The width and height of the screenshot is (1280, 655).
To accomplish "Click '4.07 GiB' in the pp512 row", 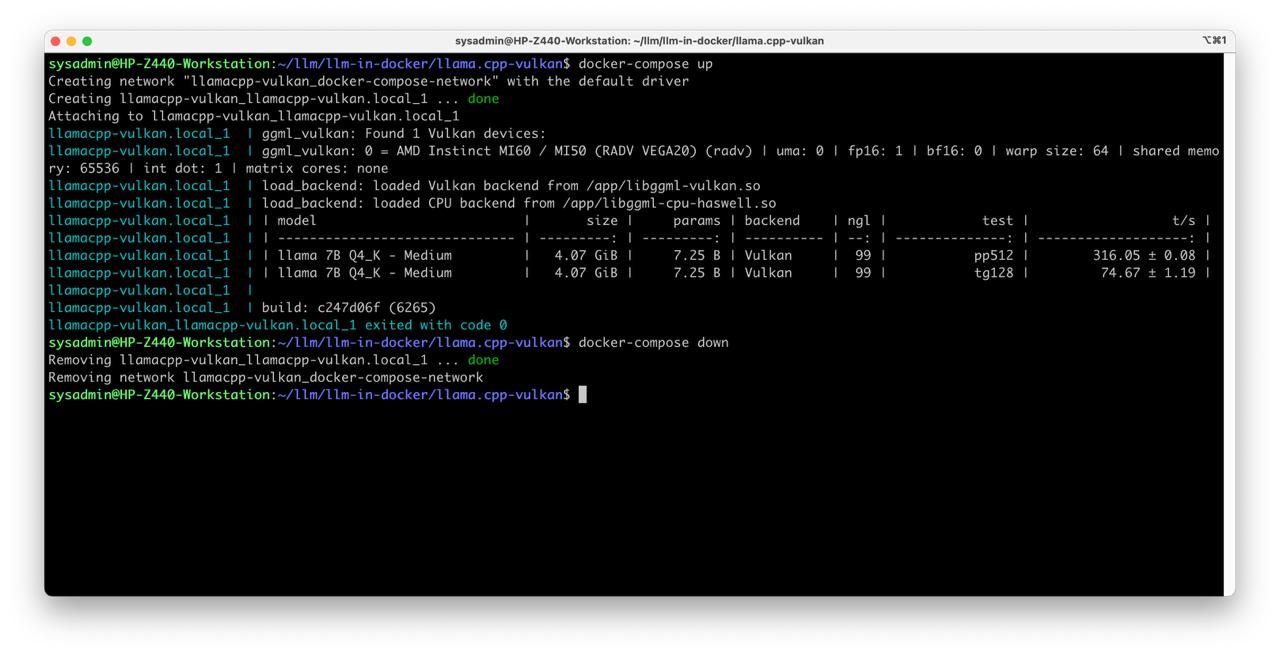I will 586,256.
